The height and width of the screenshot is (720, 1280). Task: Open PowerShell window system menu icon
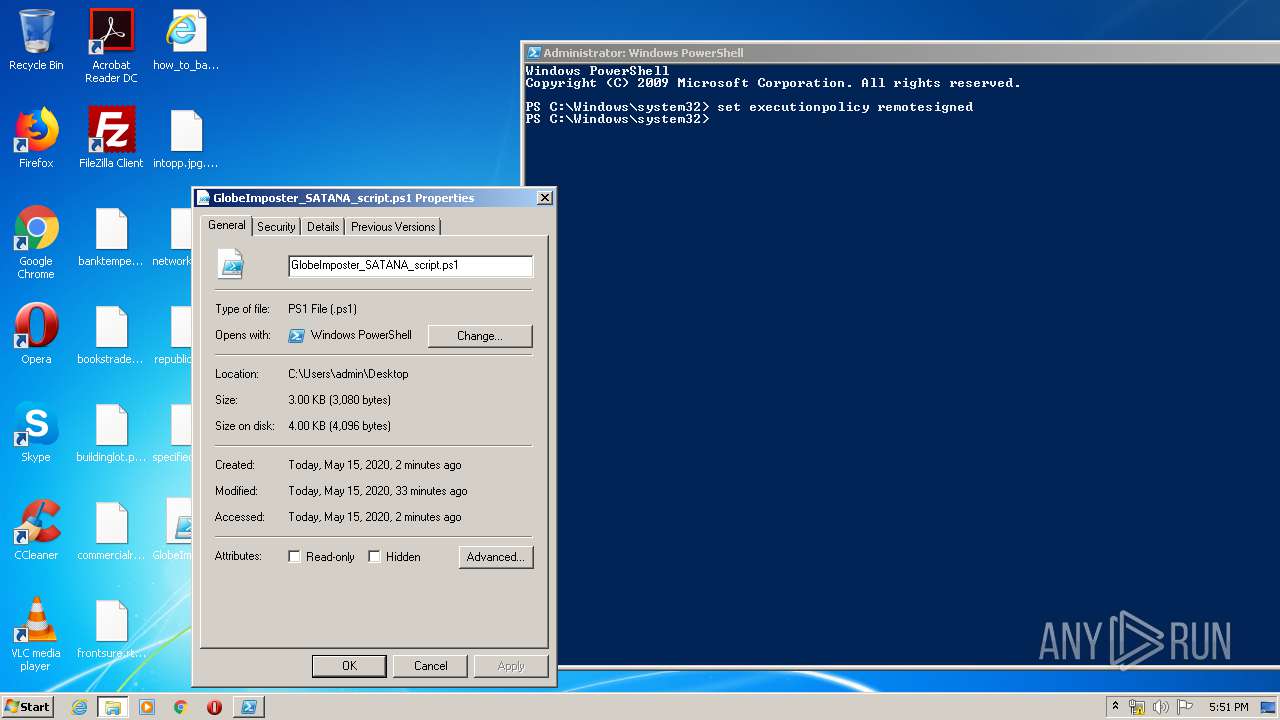click(534, 53)
